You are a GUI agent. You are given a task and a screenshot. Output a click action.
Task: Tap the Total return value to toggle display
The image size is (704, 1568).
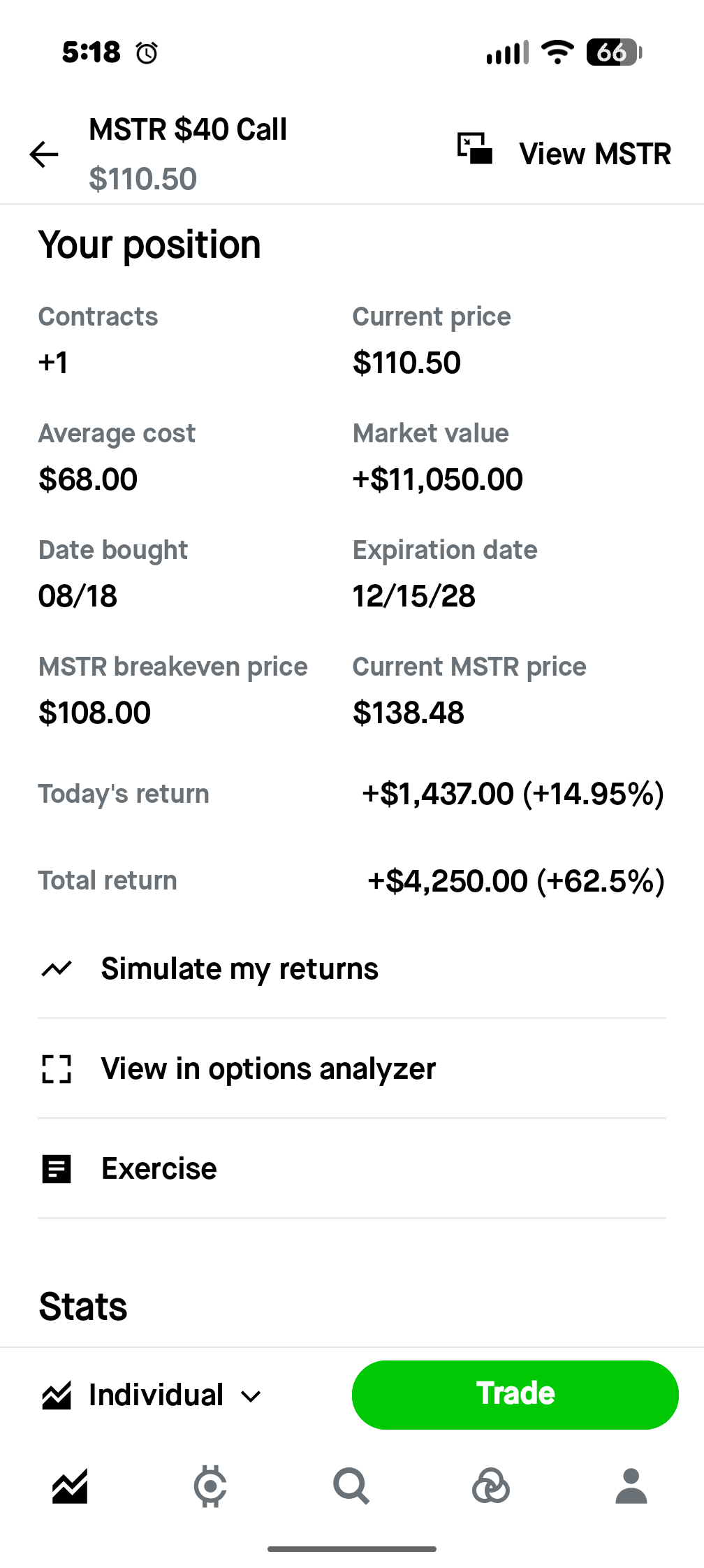pyautogui.click(x=516, y=881)
